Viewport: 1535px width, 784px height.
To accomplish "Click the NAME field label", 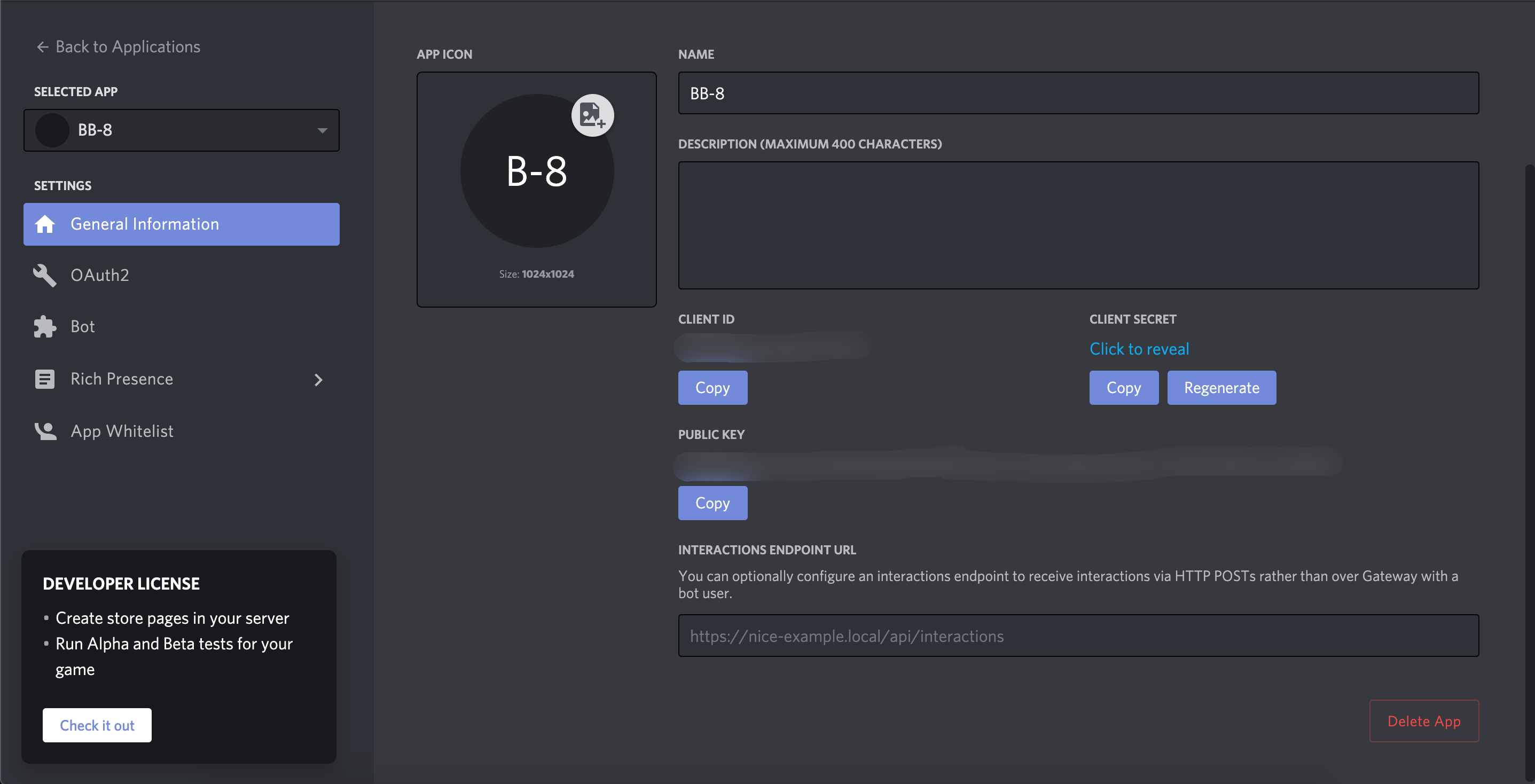I will click(696, 54).
